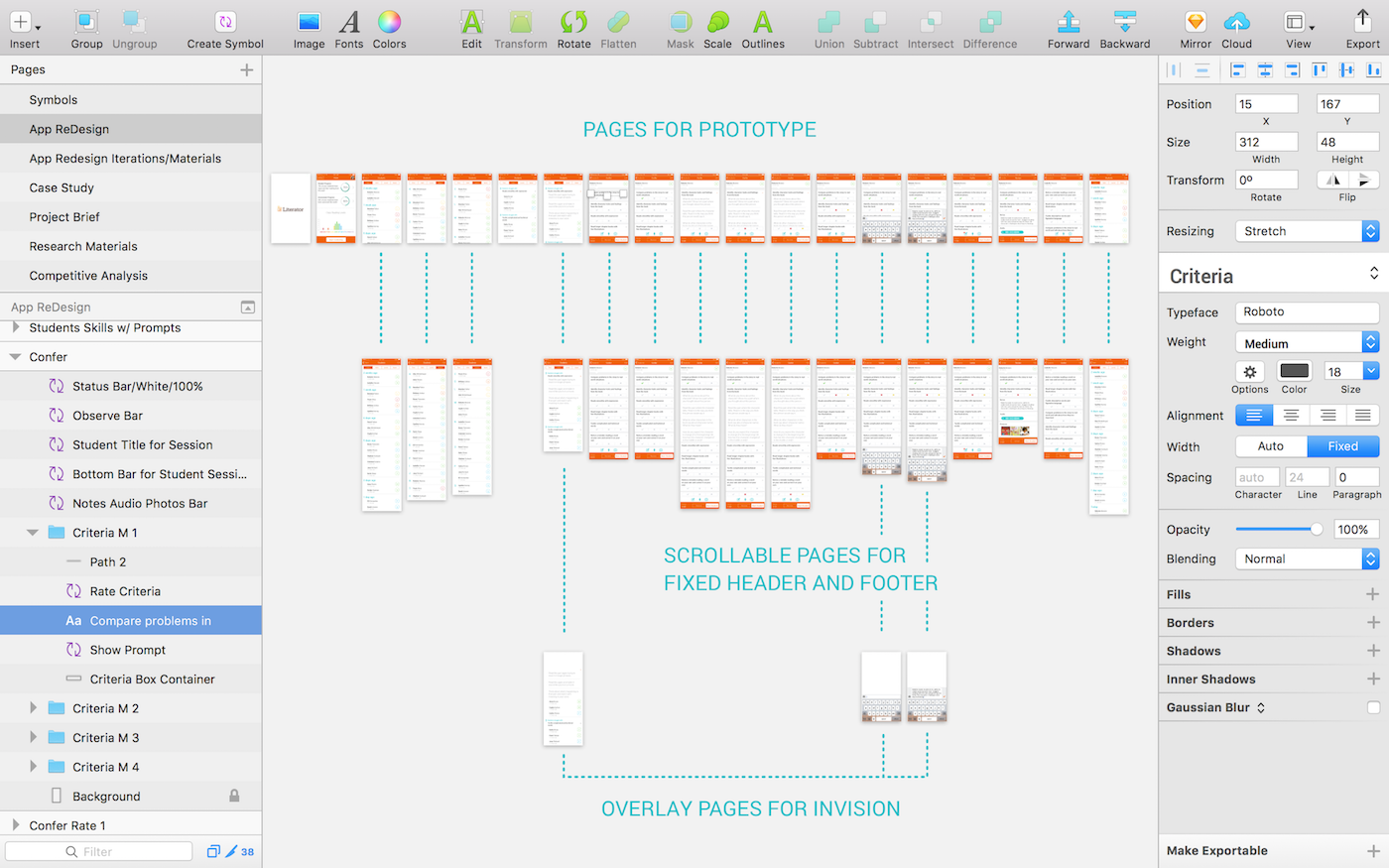Convert text with the Outlines tool

(x=763, y=22)
